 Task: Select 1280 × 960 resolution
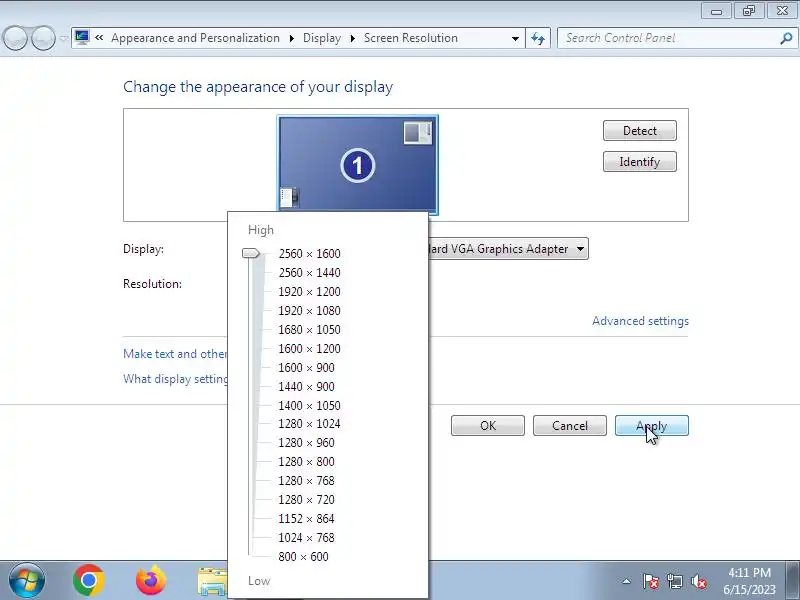pos(306,442)
